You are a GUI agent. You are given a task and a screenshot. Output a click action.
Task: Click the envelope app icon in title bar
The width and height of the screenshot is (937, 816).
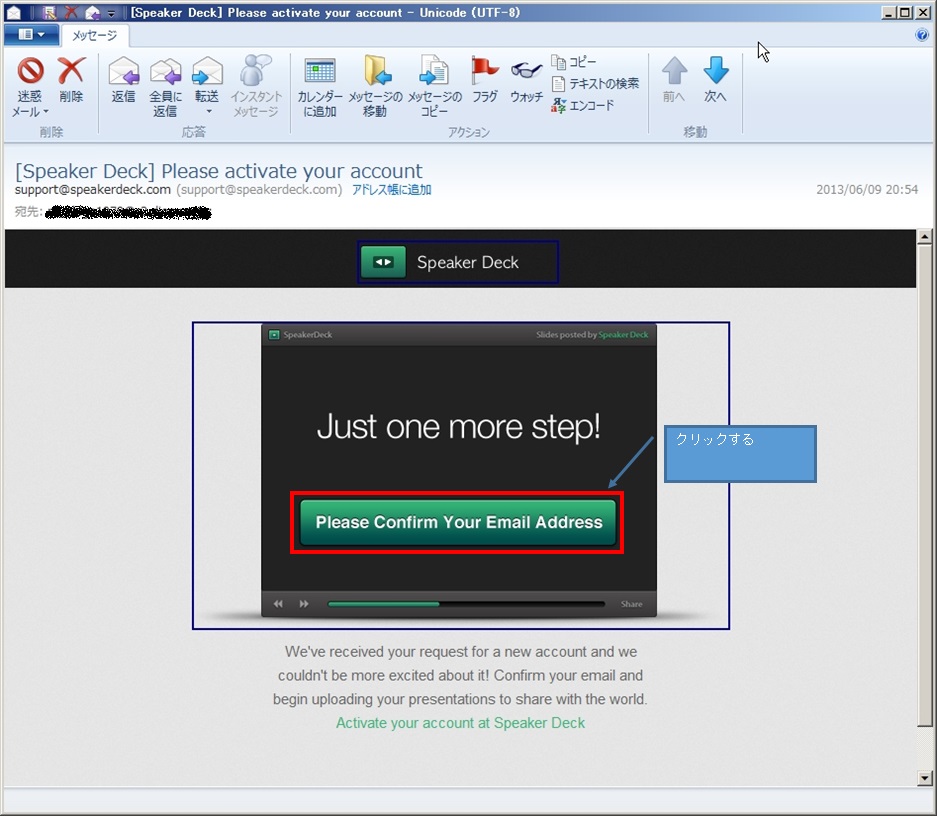(x=13, y=13)
